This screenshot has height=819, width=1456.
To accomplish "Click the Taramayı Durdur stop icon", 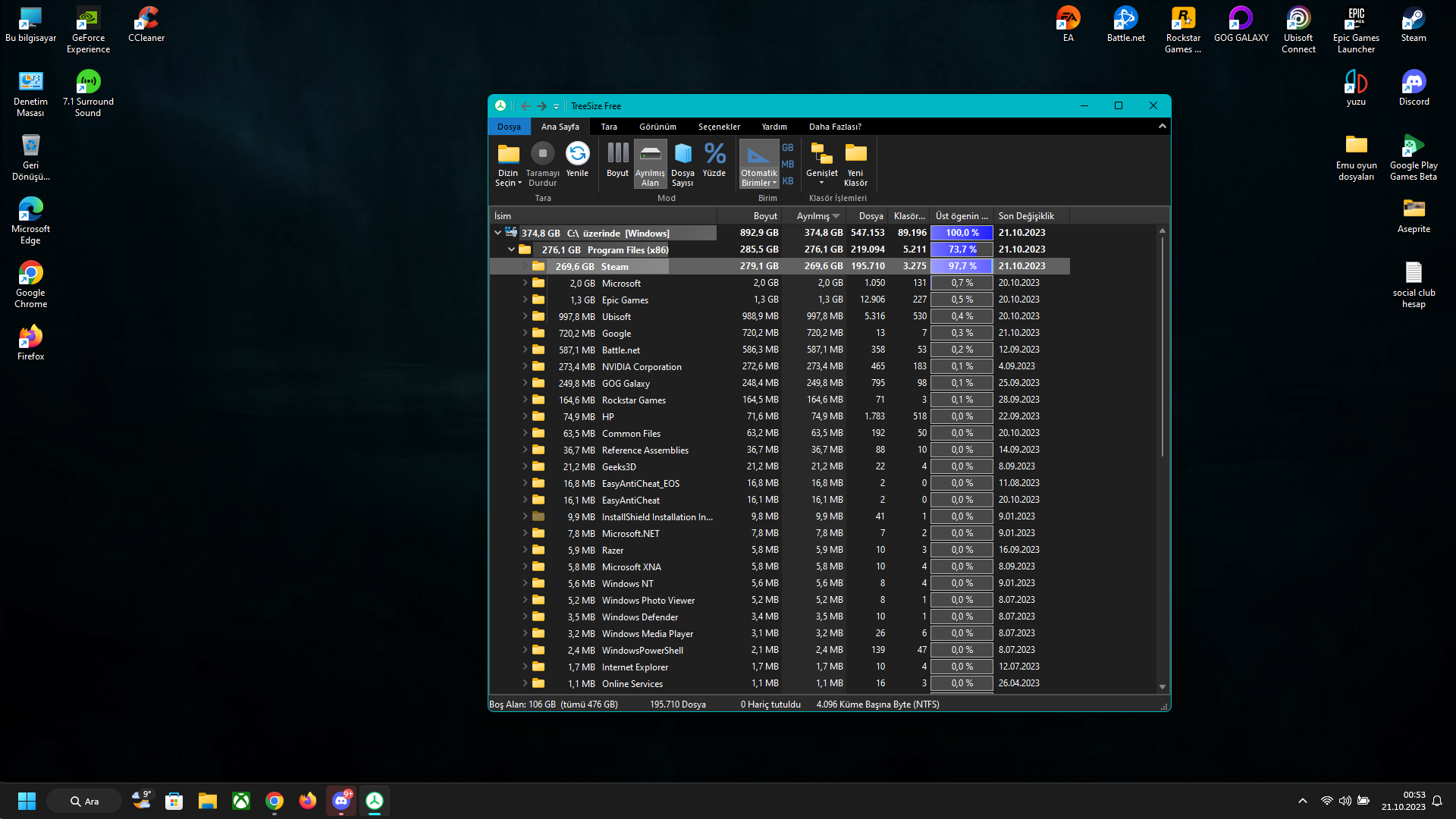I will tap(542, 155).
